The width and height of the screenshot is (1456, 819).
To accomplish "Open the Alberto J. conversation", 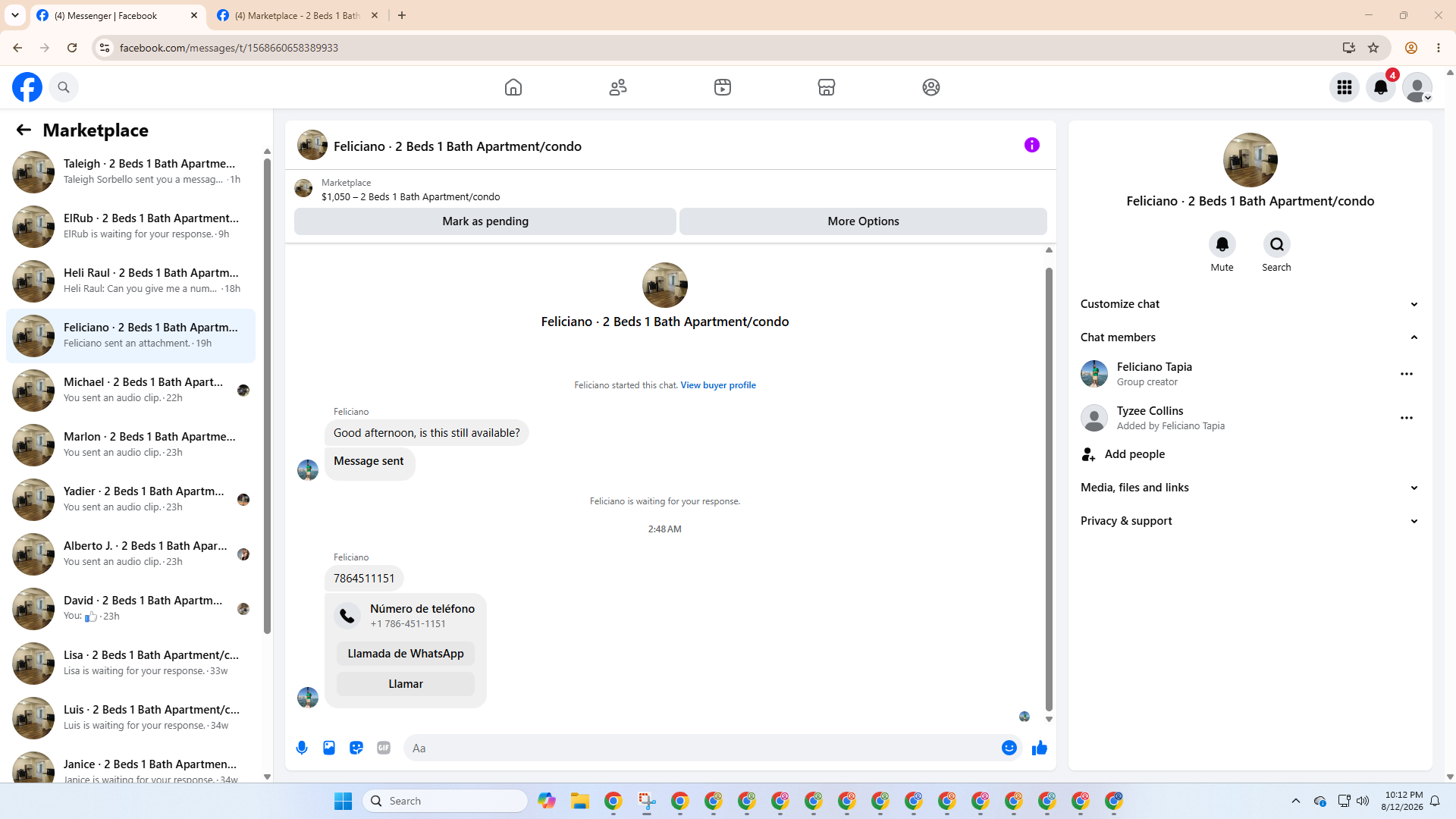I will (131, 554).
